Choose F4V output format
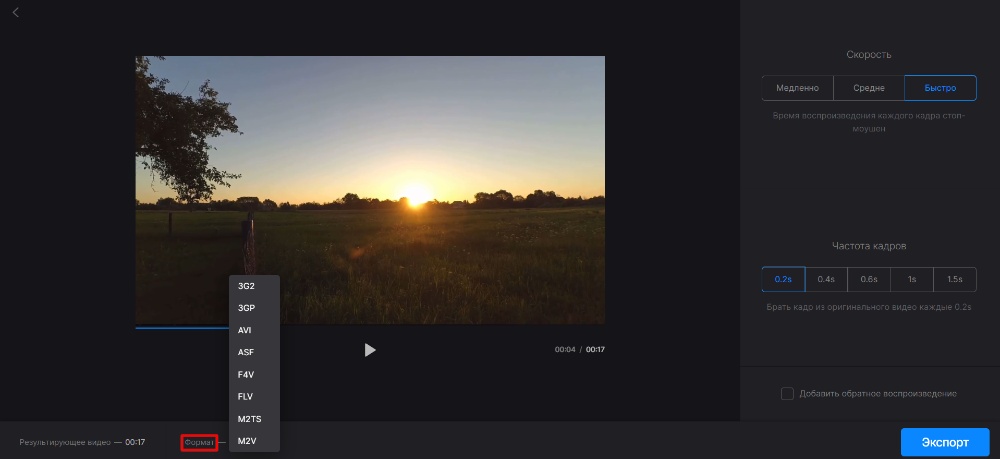This screenshot has height=459, width=1000. [254, 374]
